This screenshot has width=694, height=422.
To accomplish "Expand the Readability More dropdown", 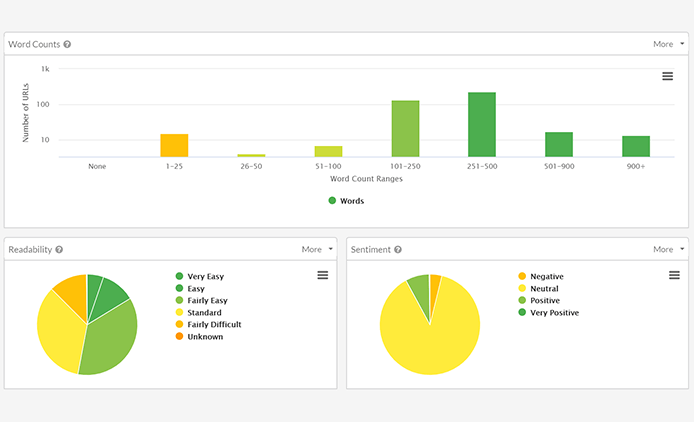I will click(317, 249).
